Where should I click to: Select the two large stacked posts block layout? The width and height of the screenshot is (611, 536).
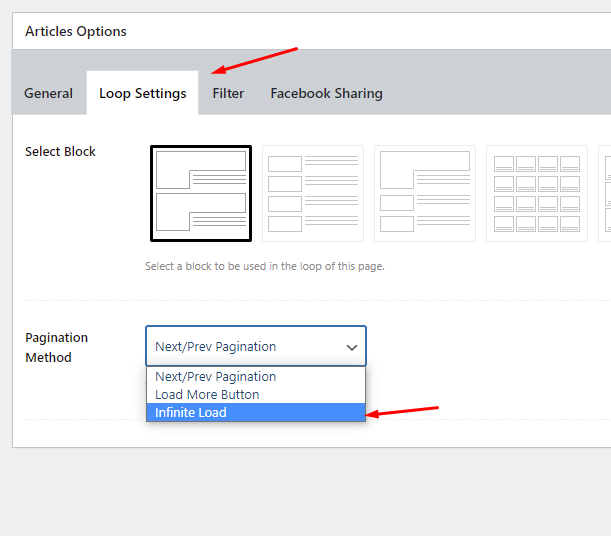pyautogui.click(x=201, y=194)
